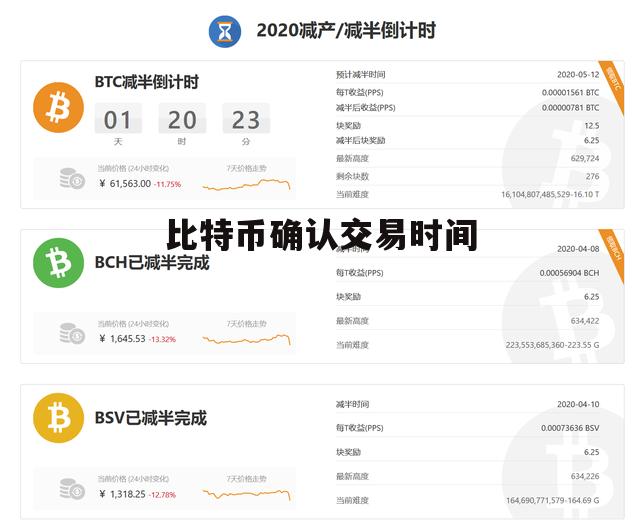This screenshot has height=529, width=640.
Task: Open the BTC 7-day price trend chart
Action: (x=247, y=184)
